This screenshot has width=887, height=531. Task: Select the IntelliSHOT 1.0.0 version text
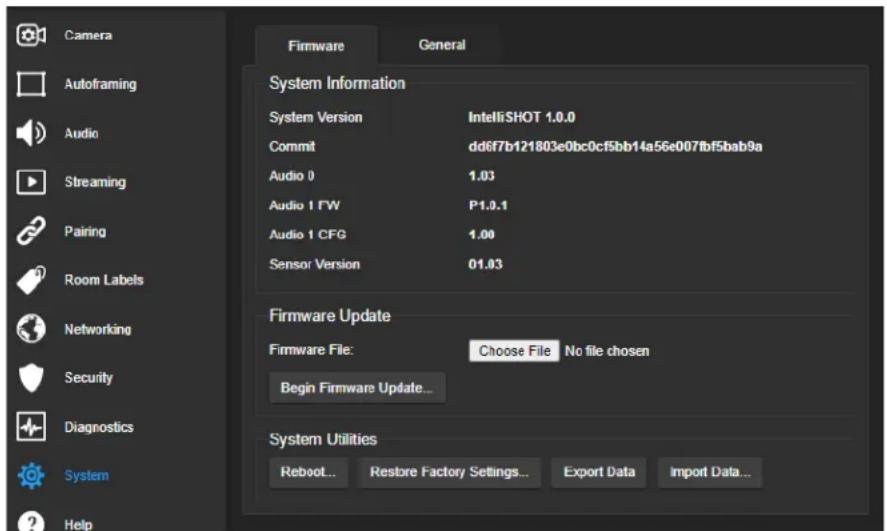522,117
